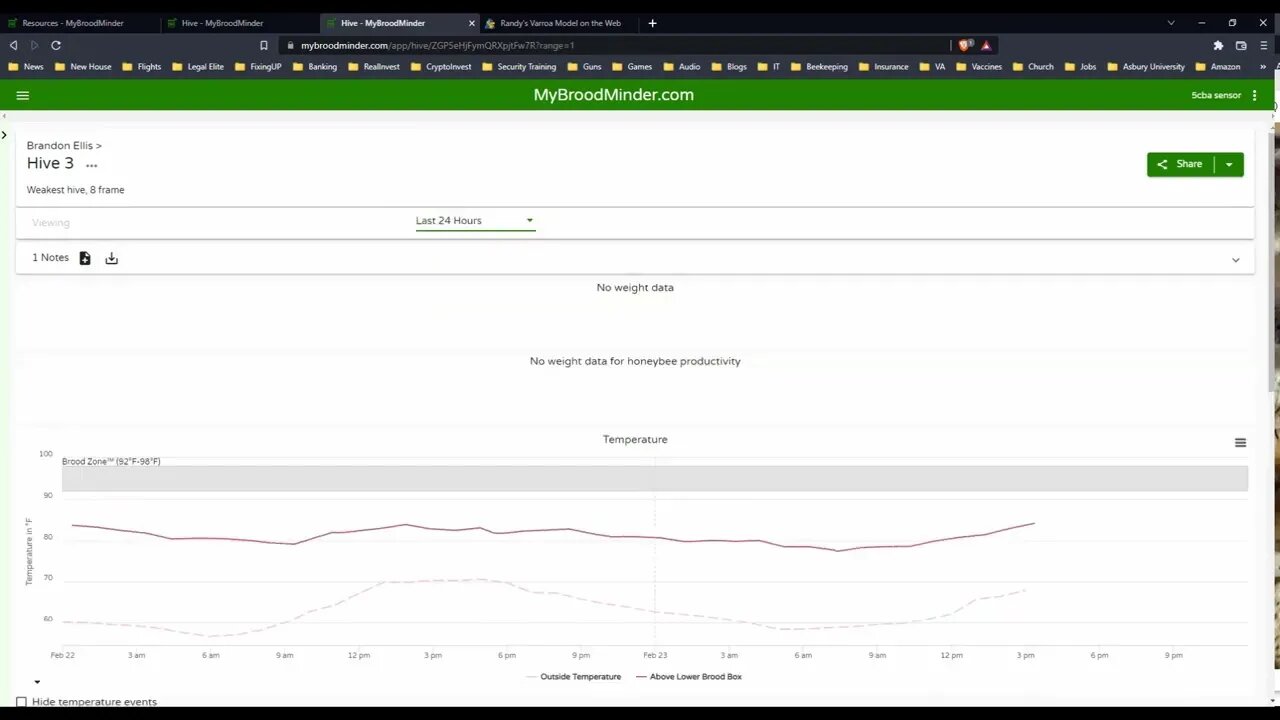Open the Hive 3 ellipsis options
Image resolution: width=1280 pixels, height=720 pixels.
(92, 165)
